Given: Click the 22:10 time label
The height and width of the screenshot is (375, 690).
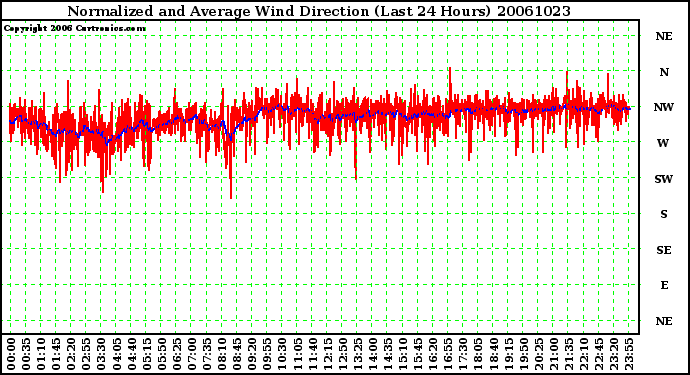Looking at the screenshot, I should click(x=583, y=354).
